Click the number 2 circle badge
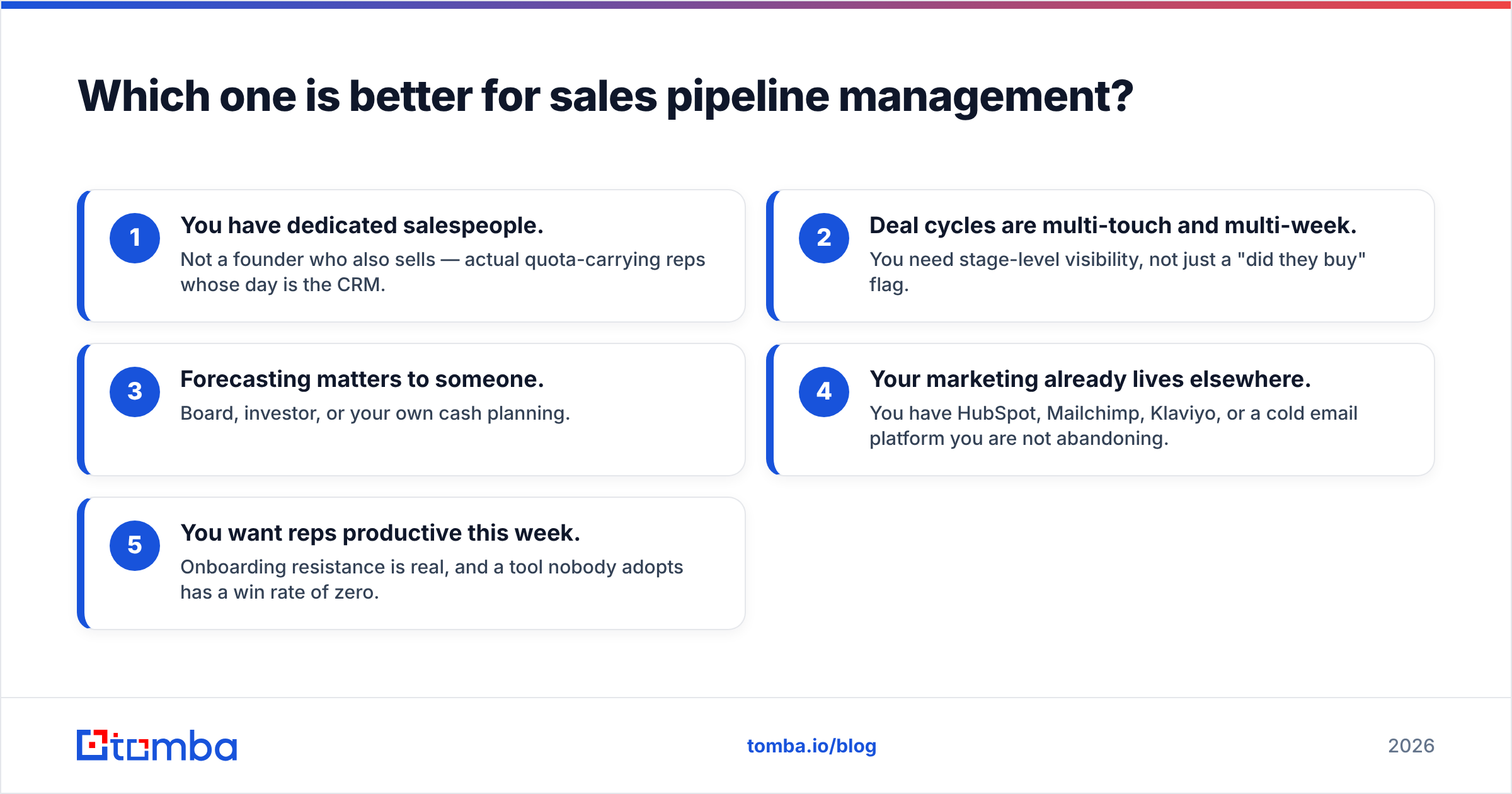This screenshot has height=794, width=1512. tap(824, 238)
